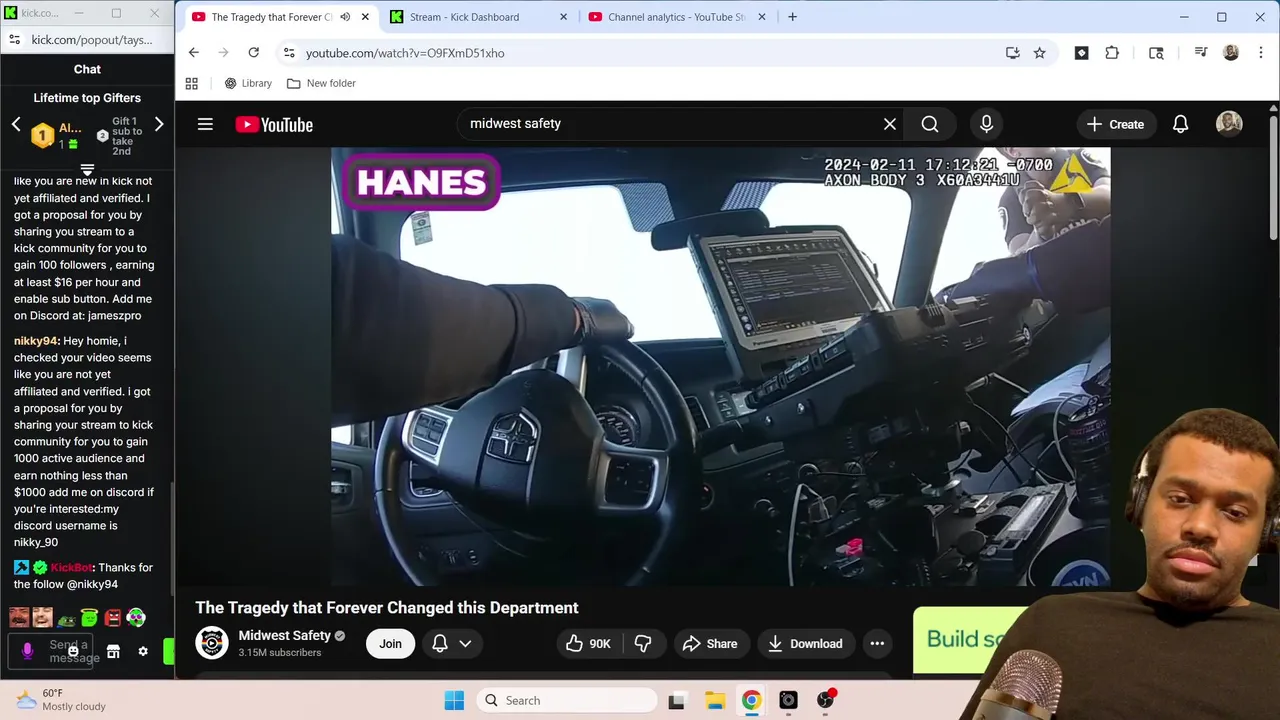Open more actions ellipsis under video
The image size is (1280, 720).
[x=877, y=644]
